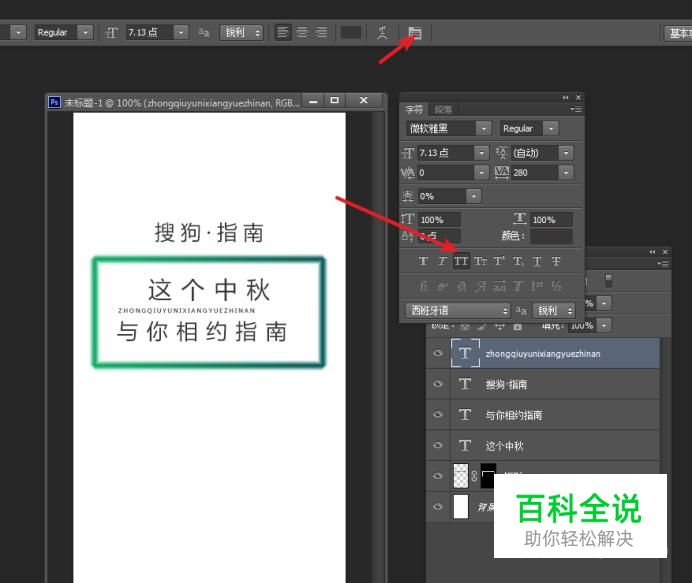The image size is (692, 583).
Task: Click the text color swatch in options bar
Action: 351,32
